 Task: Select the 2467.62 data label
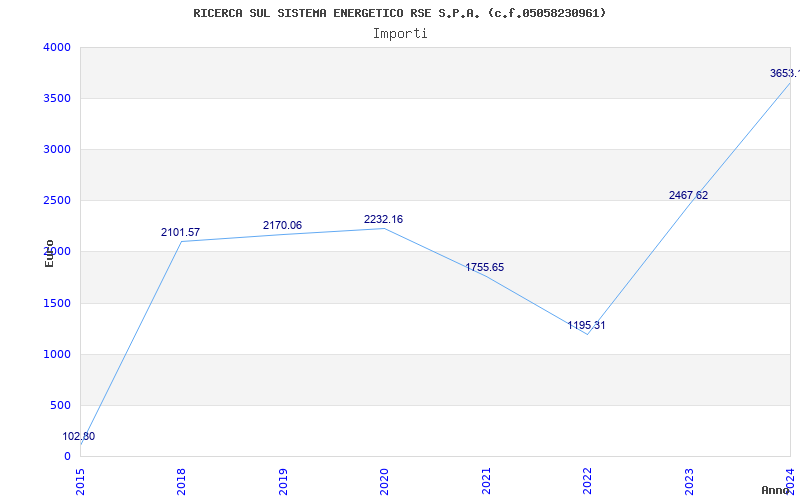pos(688,195)
